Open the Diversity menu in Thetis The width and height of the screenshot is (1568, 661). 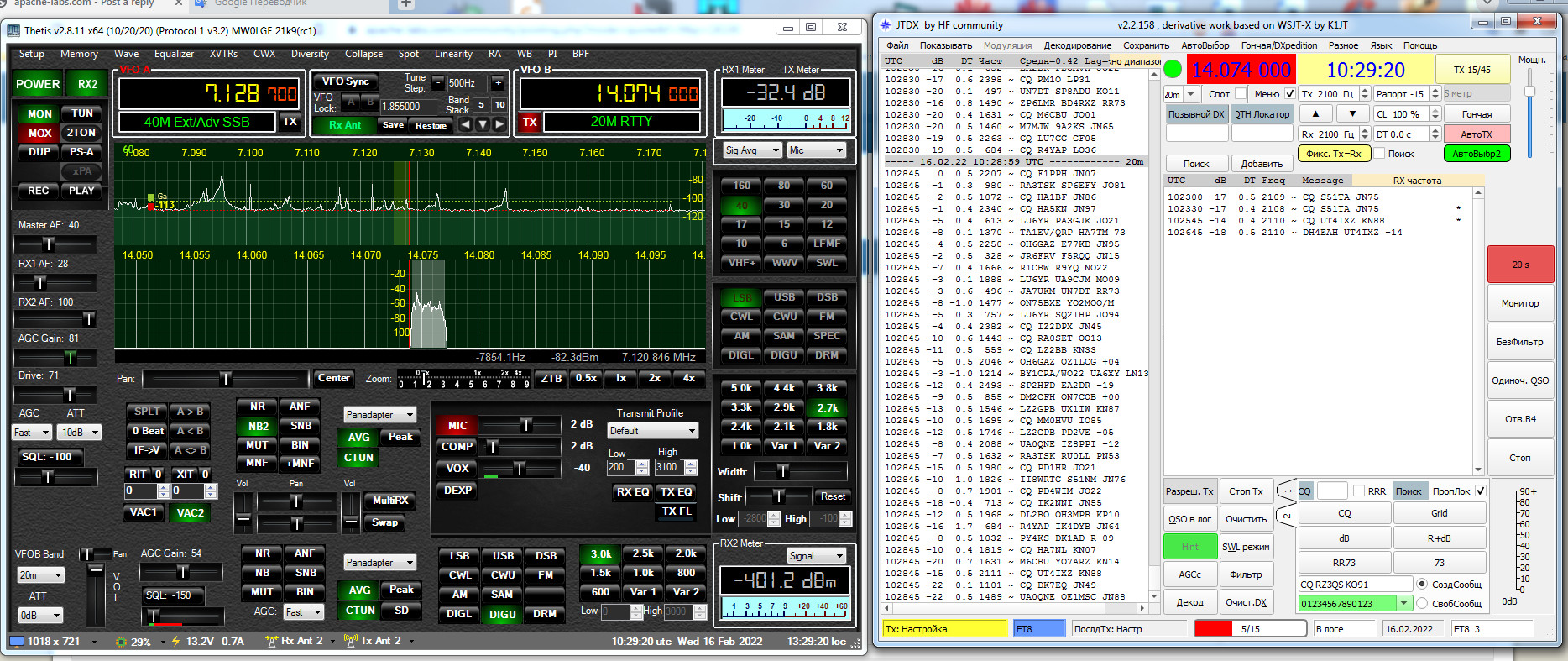tap(310, 54)
